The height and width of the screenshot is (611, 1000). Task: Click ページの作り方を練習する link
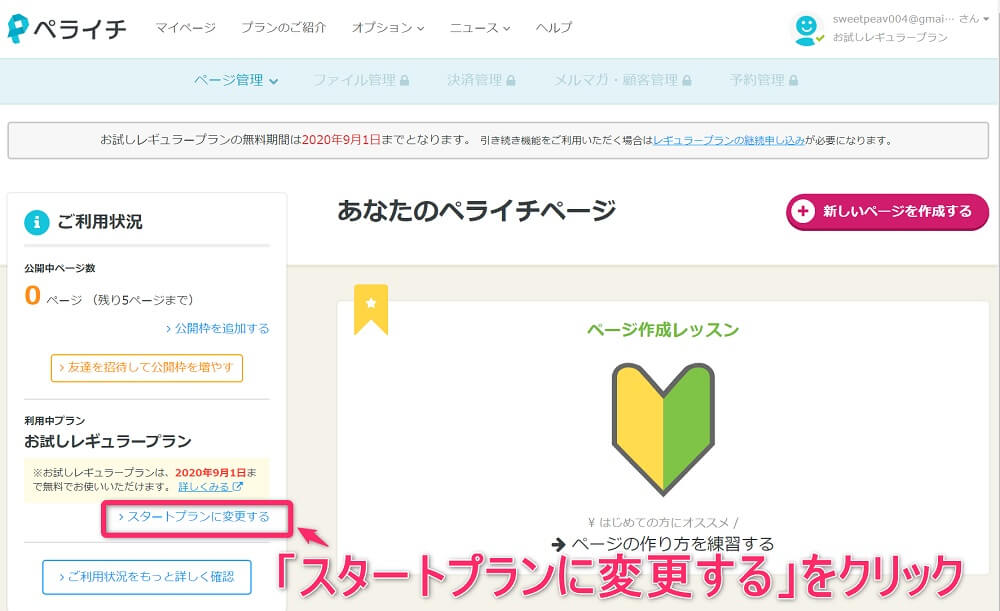pos(673,544)
